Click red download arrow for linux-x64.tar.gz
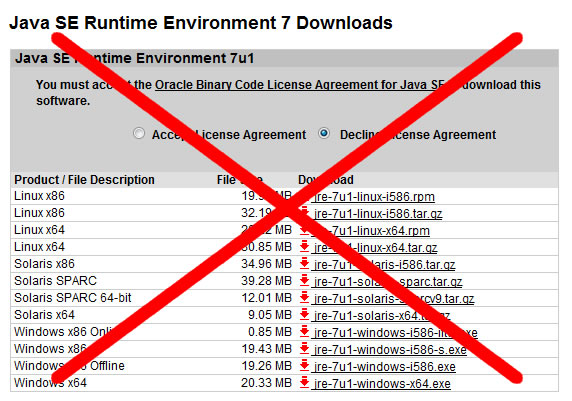Image resolution: width=572 pixels, height=401 pixels. 304,246
